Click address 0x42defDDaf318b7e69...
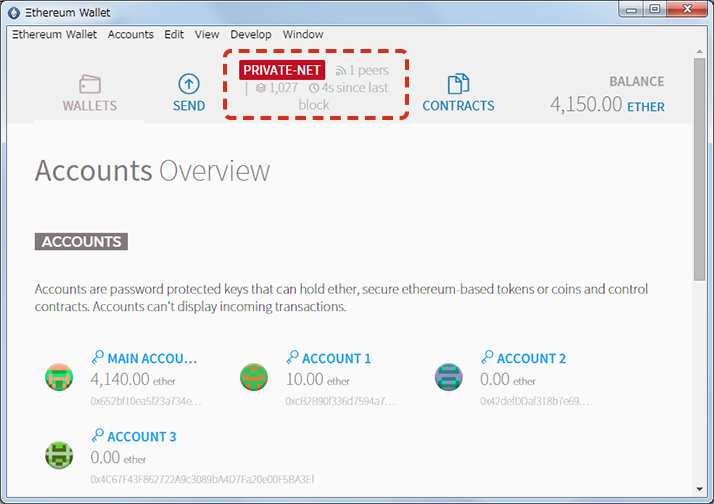 point(535,401)
